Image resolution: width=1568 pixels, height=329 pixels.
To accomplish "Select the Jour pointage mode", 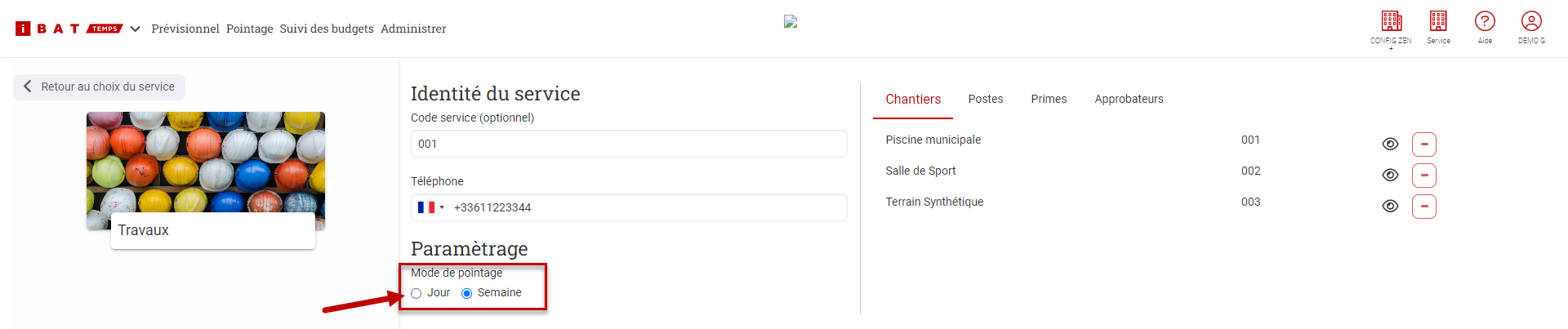I will [416, 294].
